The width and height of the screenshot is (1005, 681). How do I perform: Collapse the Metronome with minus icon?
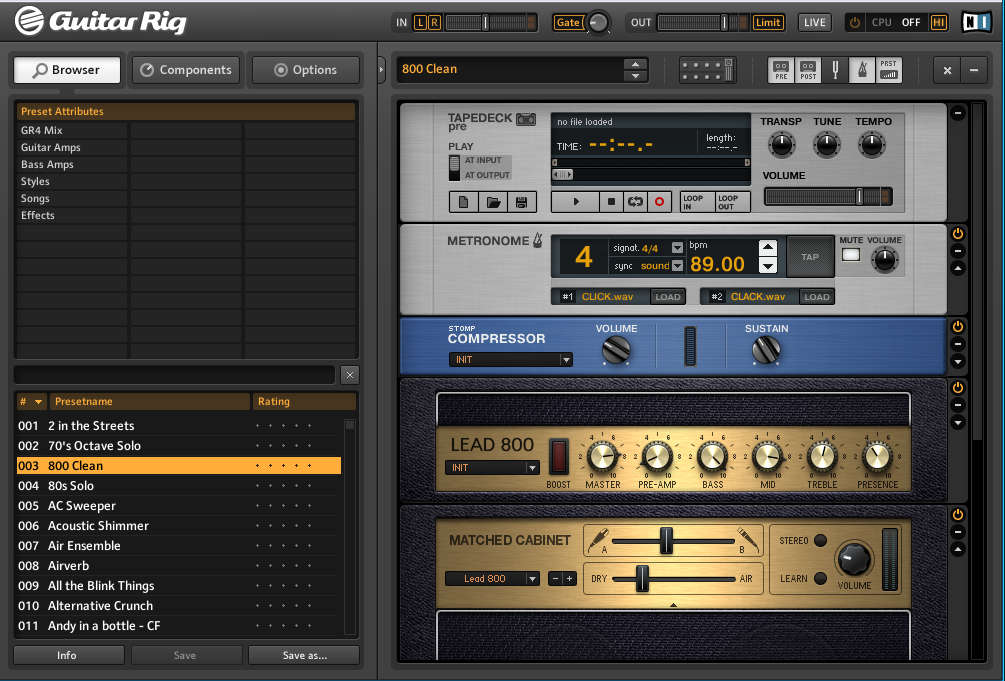[x=958, y=251]
